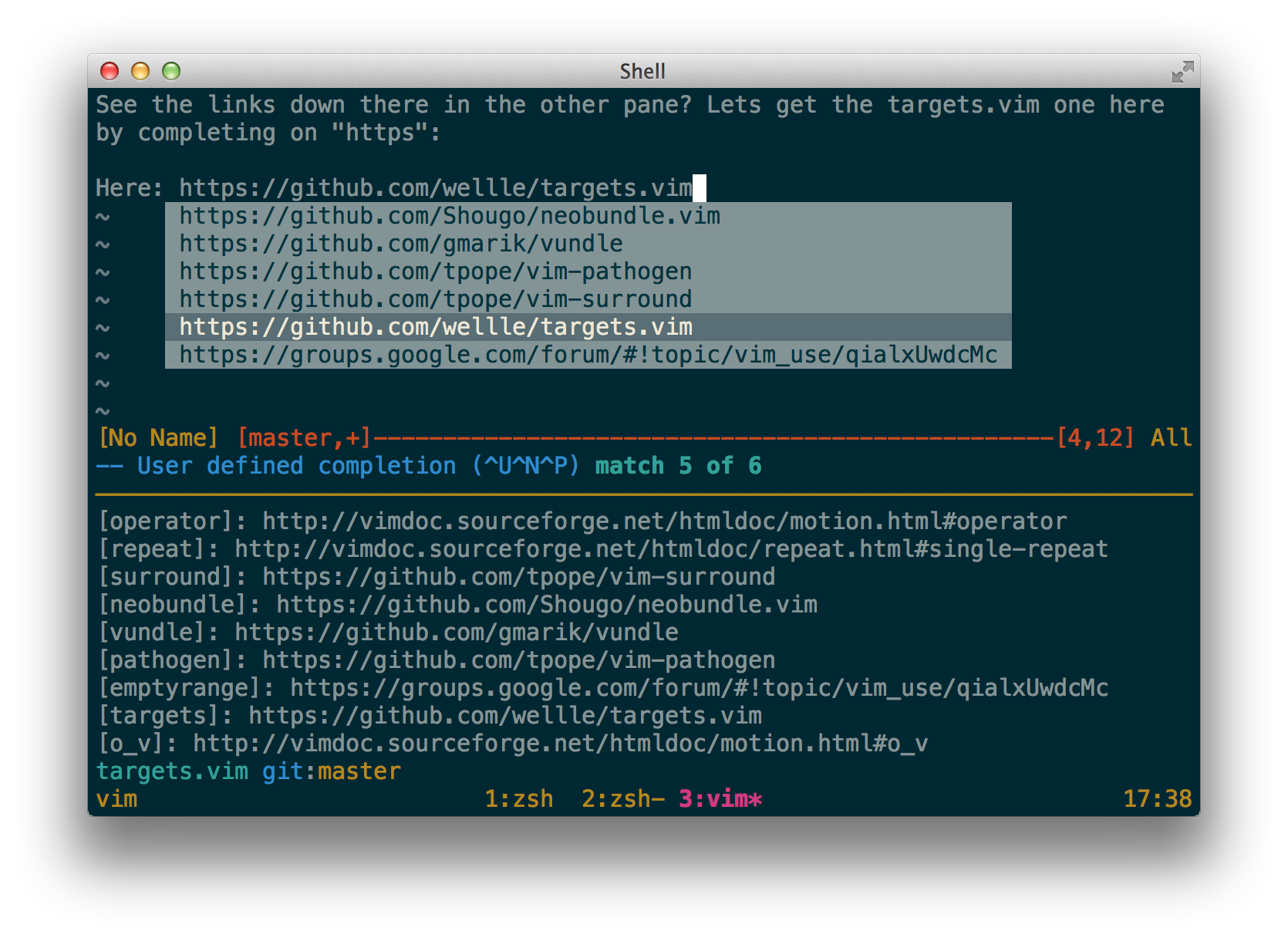This screenshot has width=1288, height=938.
Task: Click the [emptyrange] Google Groups link line
Action: click(603, 688)
